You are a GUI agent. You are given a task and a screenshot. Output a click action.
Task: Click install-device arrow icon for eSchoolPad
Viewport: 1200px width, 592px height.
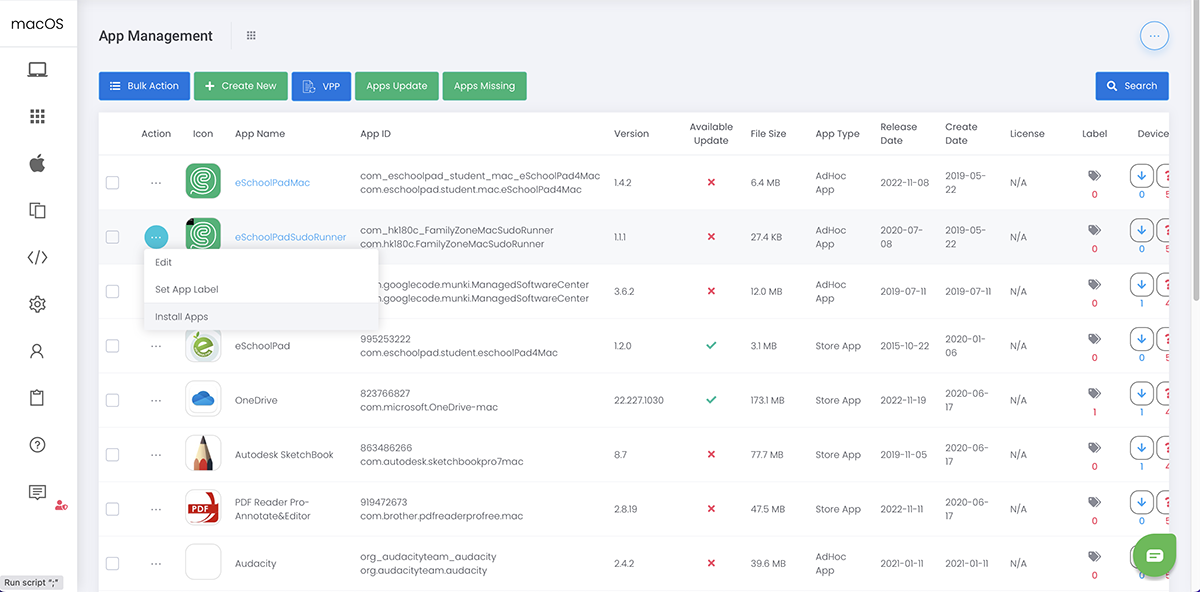(x=1141, y=339)
